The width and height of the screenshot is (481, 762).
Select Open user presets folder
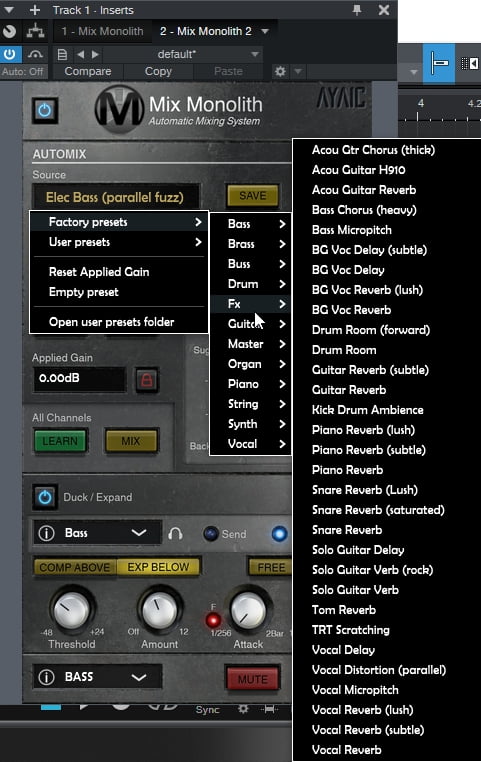click(111, 322)
